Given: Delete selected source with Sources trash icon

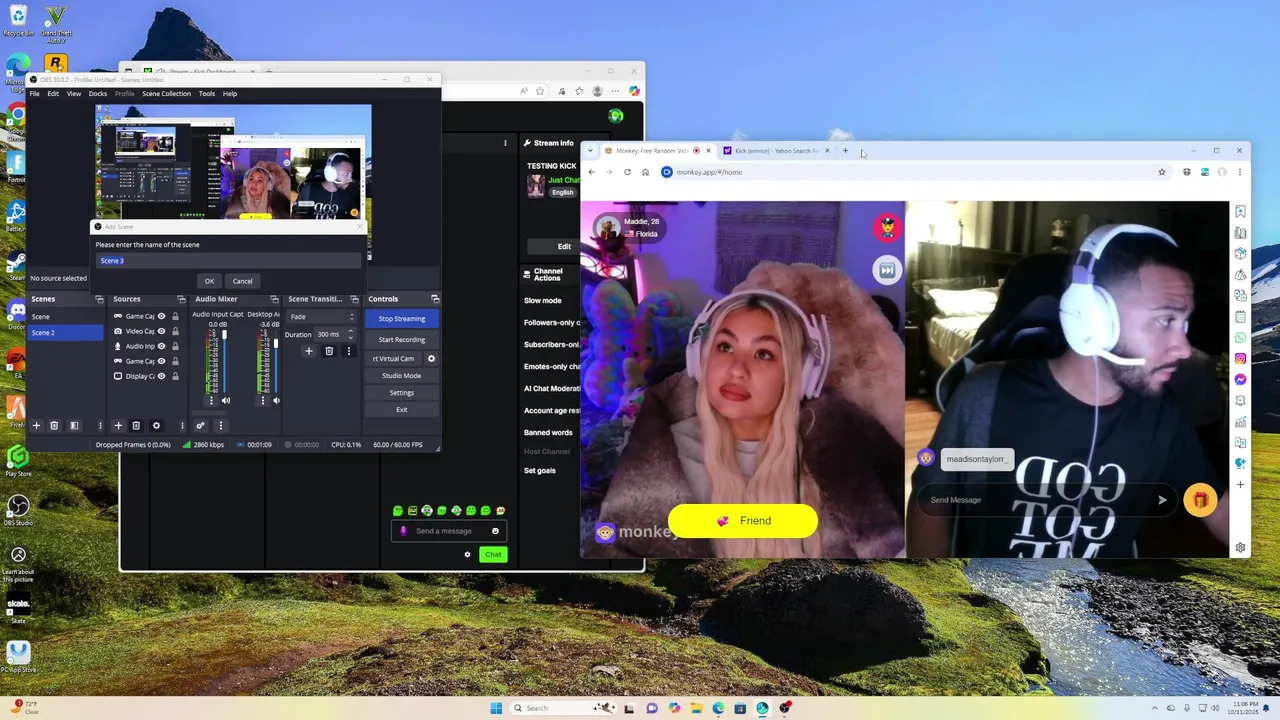Looking at the screenshot, I should pyautogui.click(x=136, y=425).
